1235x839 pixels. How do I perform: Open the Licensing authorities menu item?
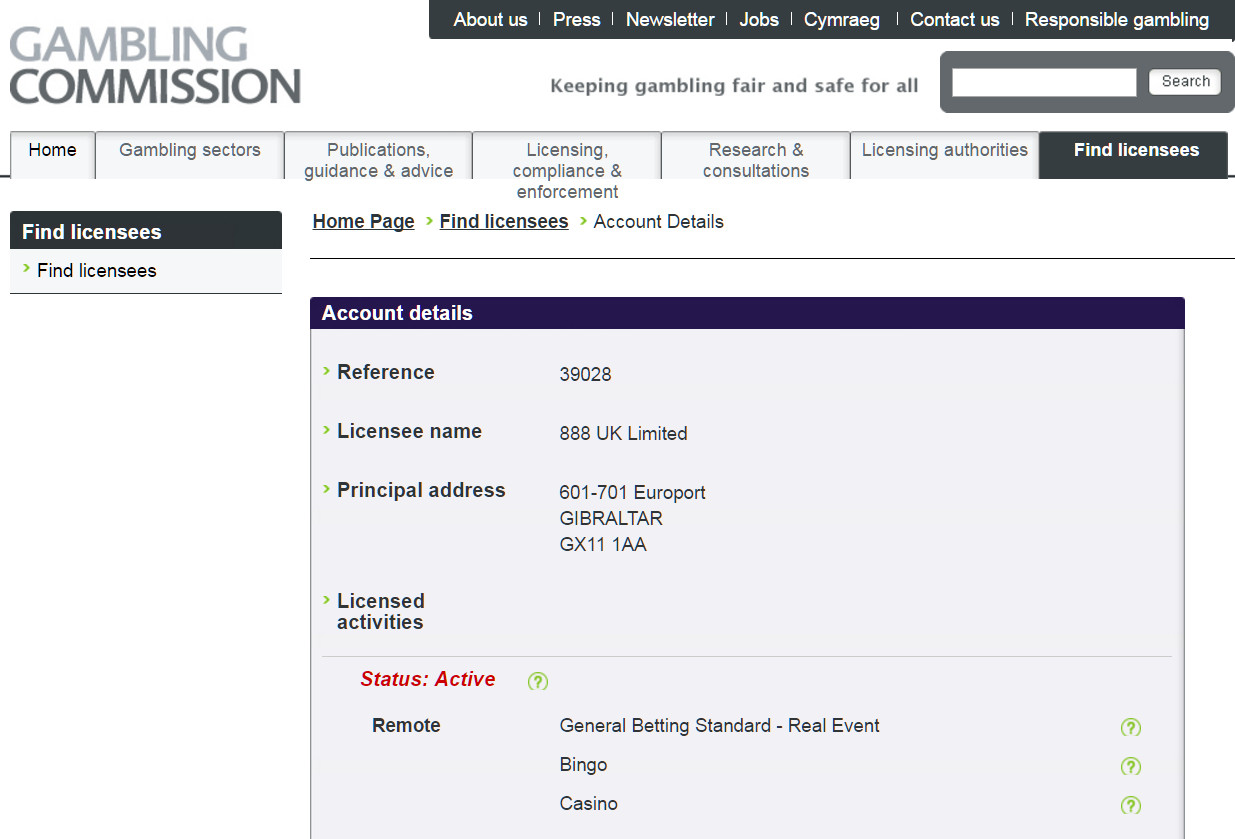pos(944,150)
